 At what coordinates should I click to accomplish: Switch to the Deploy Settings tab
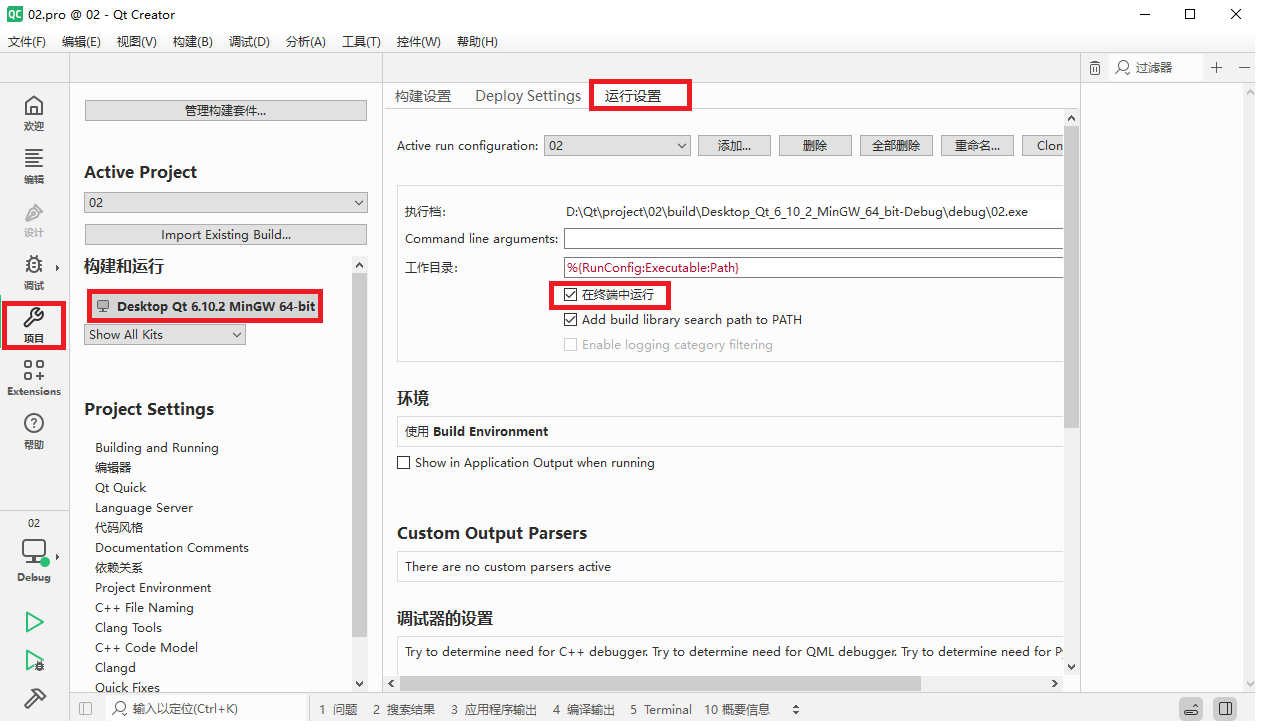(x=528, y=96)
